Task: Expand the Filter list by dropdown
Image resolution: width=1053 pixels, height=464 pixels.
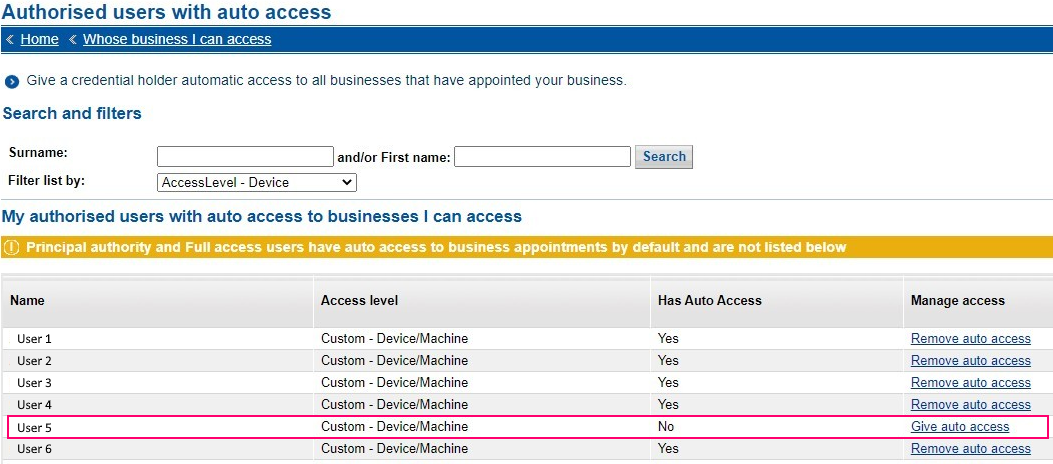Action: point(257,182)
